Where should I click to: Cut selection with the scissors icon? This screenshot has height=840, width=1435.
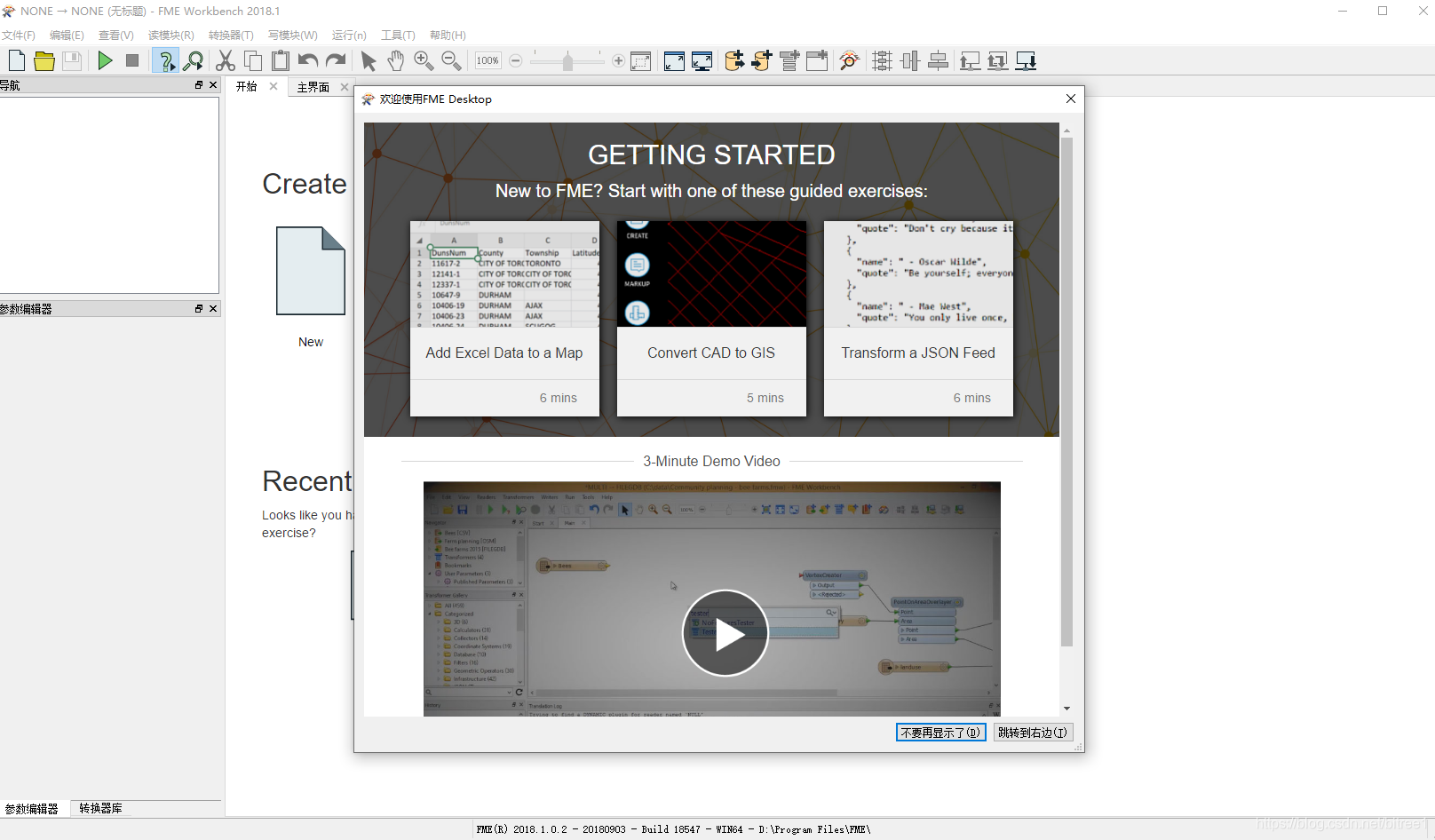click(x=226, y=60)
